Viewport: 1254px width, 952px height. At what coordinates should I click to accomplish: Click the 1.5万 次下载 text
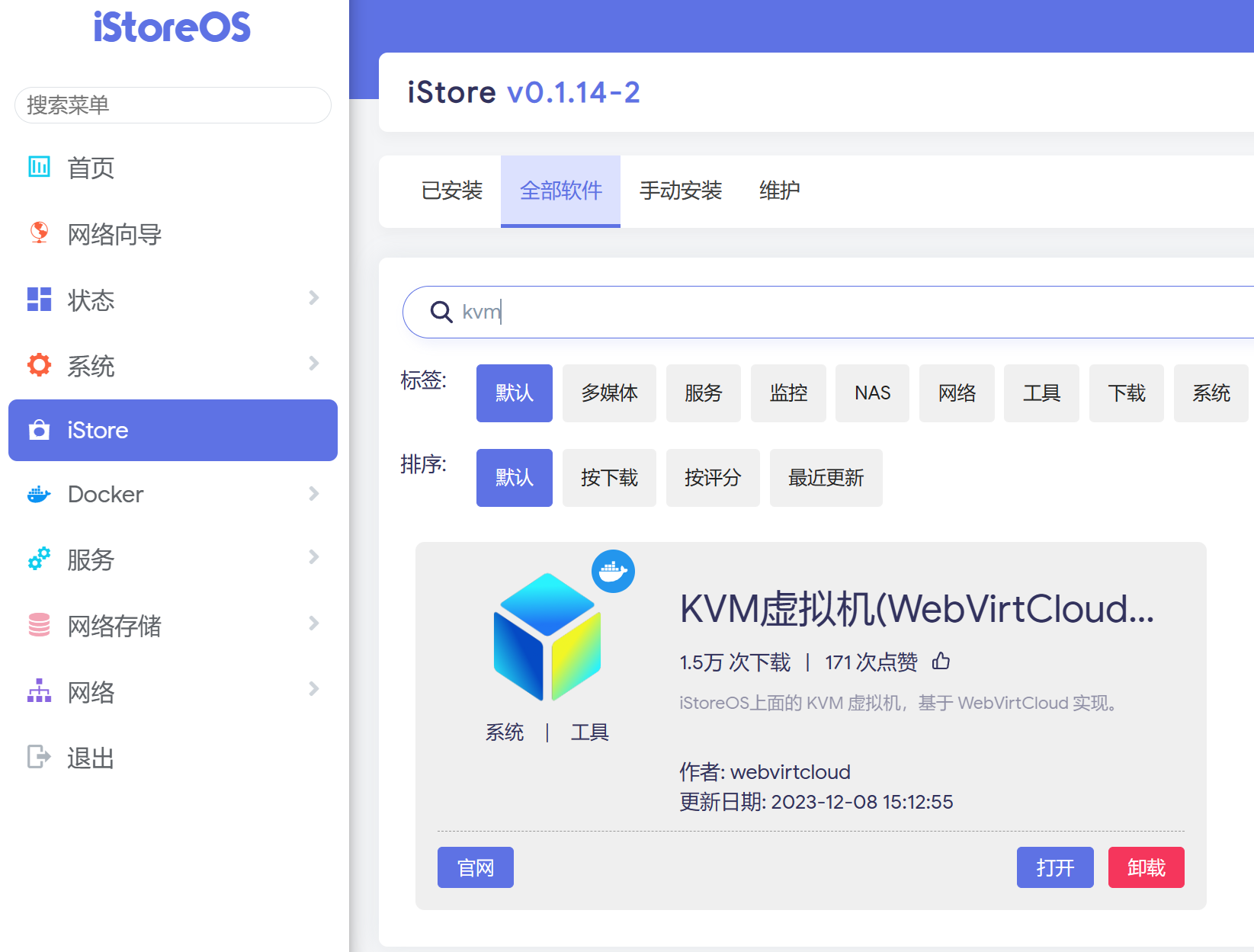point(735,662)
